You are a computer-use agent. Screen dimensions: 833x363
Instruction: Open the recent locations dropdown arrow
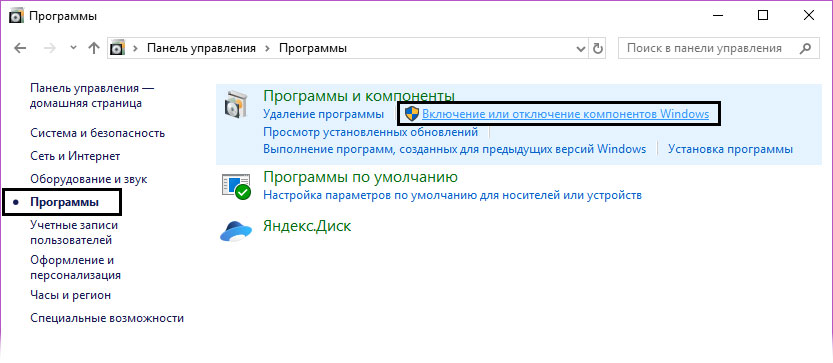point(74,48)
